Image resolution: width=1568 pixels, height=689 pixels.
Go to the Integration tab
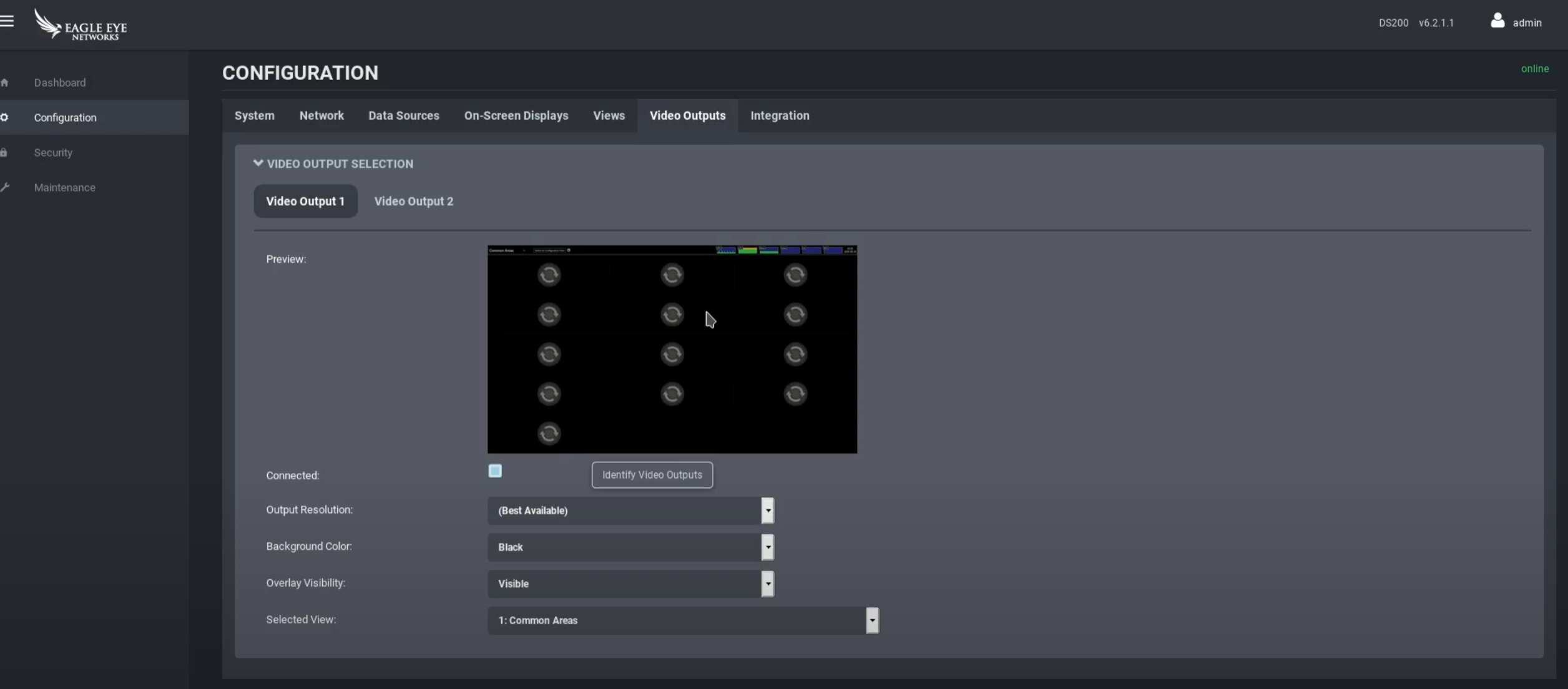pyautogui.click(x=779, y=115)
